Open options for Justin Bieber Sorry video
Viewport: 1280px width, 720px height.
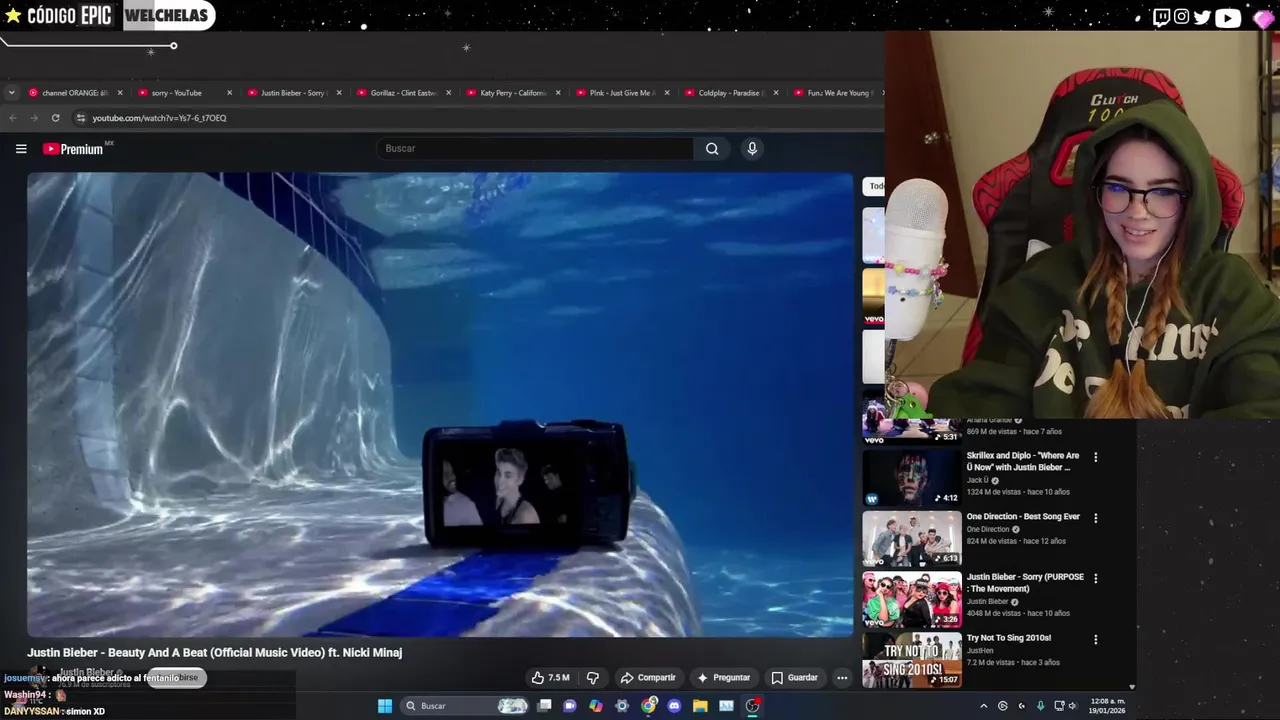(1095, 578)
